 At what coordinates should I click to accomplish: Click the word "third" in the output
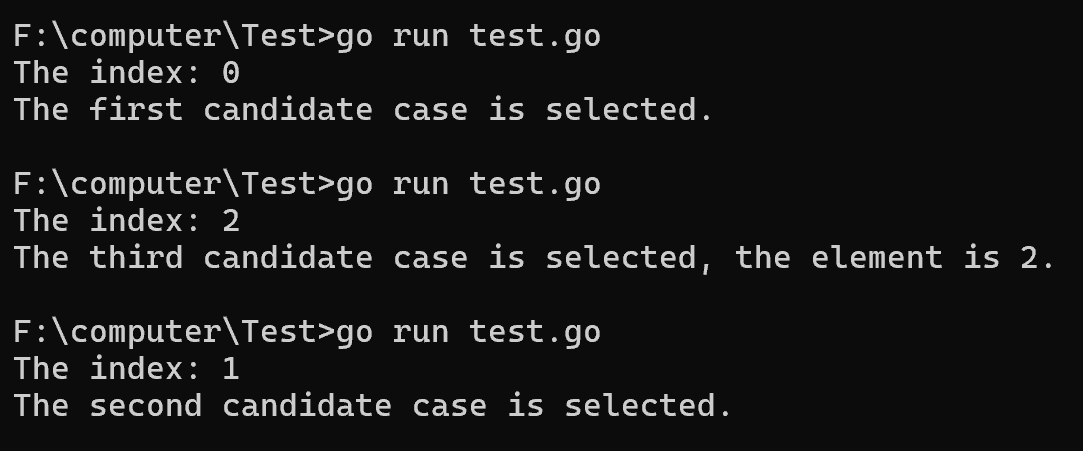point(137,258)
